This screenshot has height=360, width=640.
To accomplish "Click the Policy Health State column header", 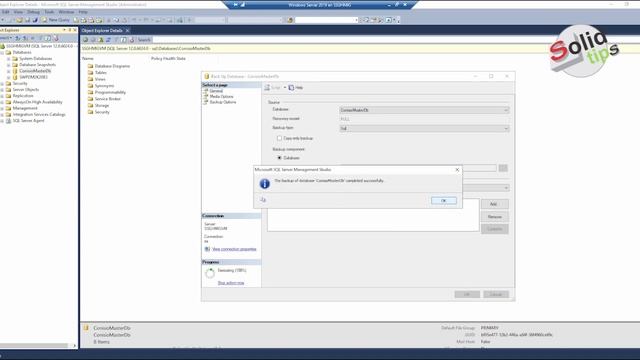I will (168, 58).
